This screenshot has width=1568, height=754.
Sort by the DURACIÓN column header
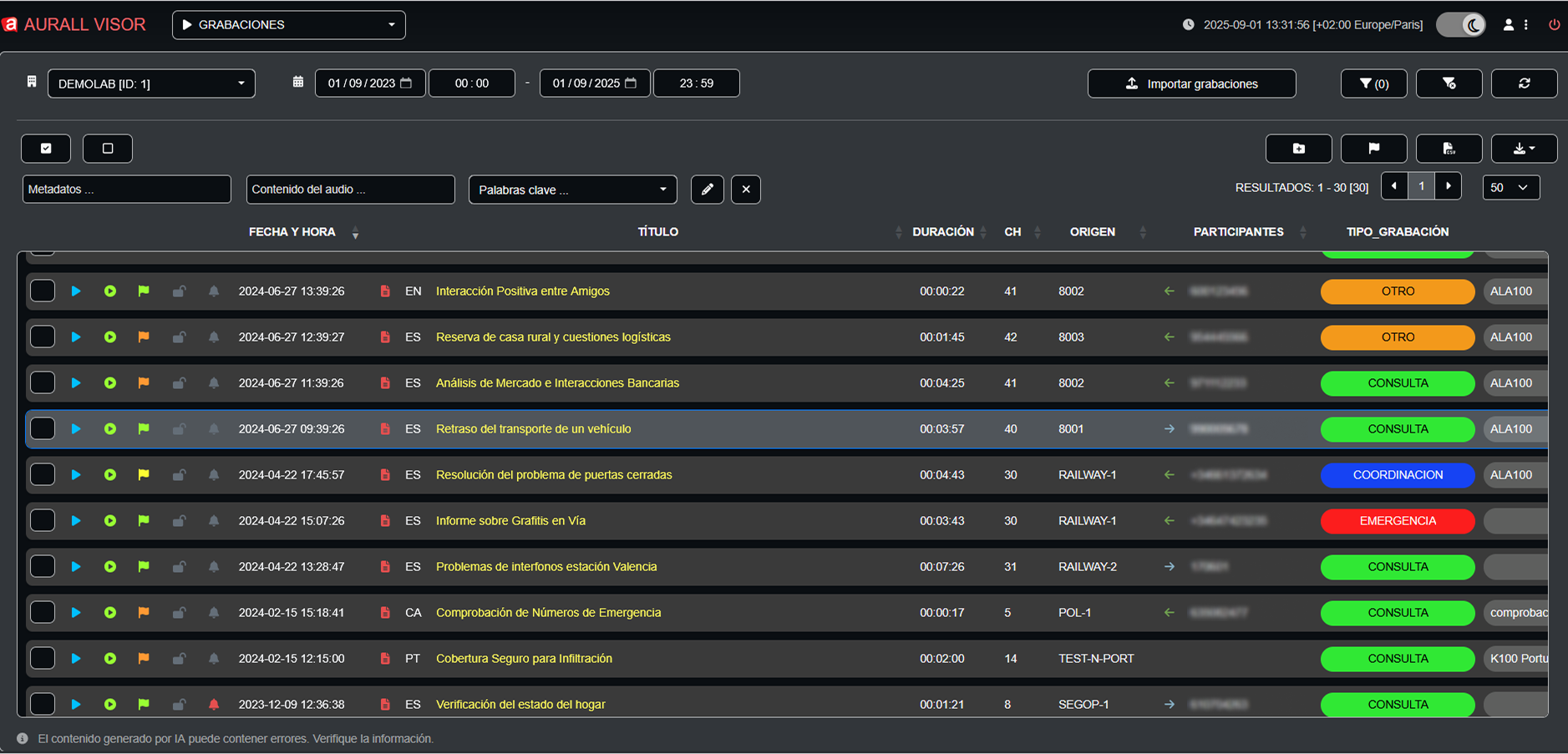click(942, 232)
